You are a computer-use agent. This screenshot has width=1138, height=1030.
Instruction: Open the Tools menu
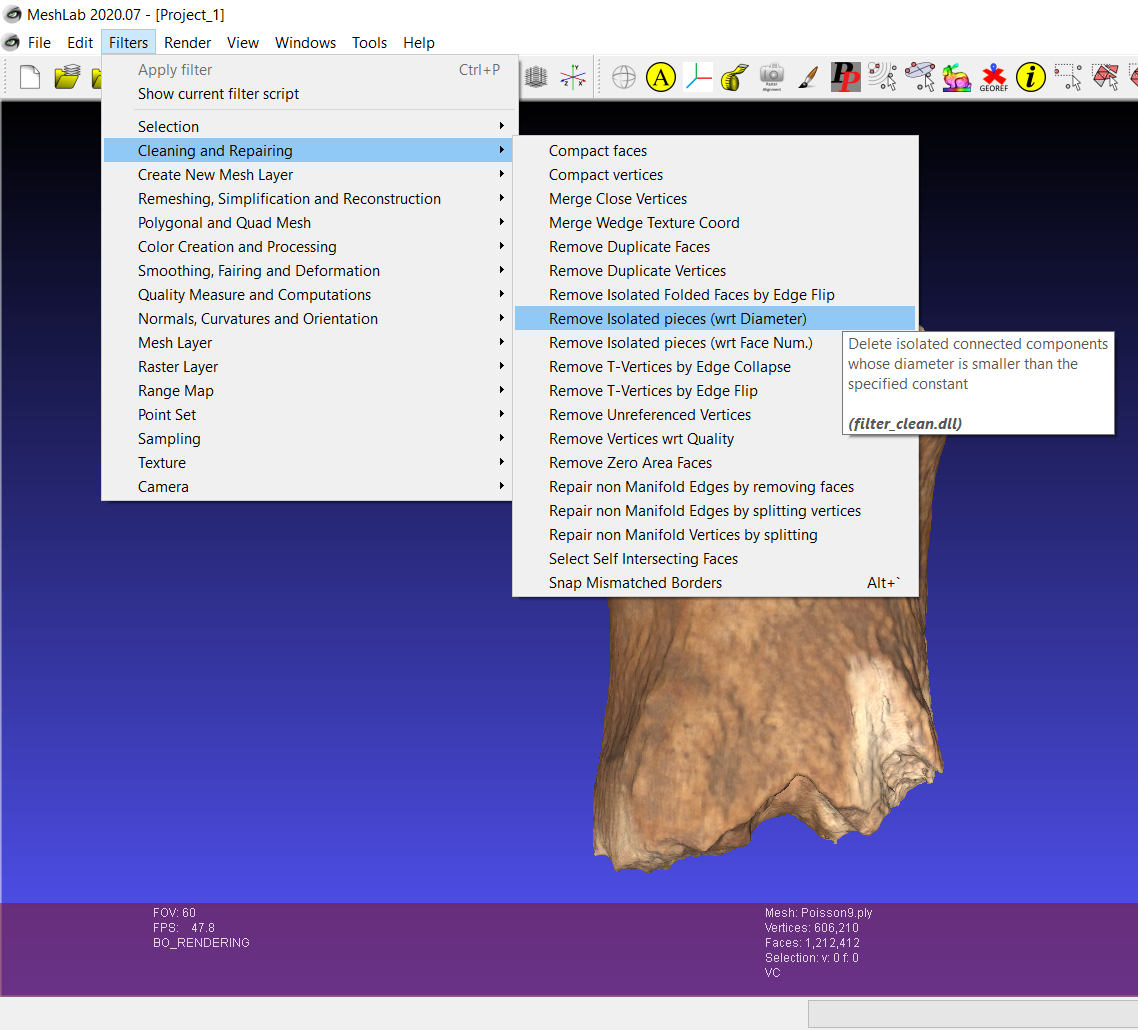(x=369, y=43)
